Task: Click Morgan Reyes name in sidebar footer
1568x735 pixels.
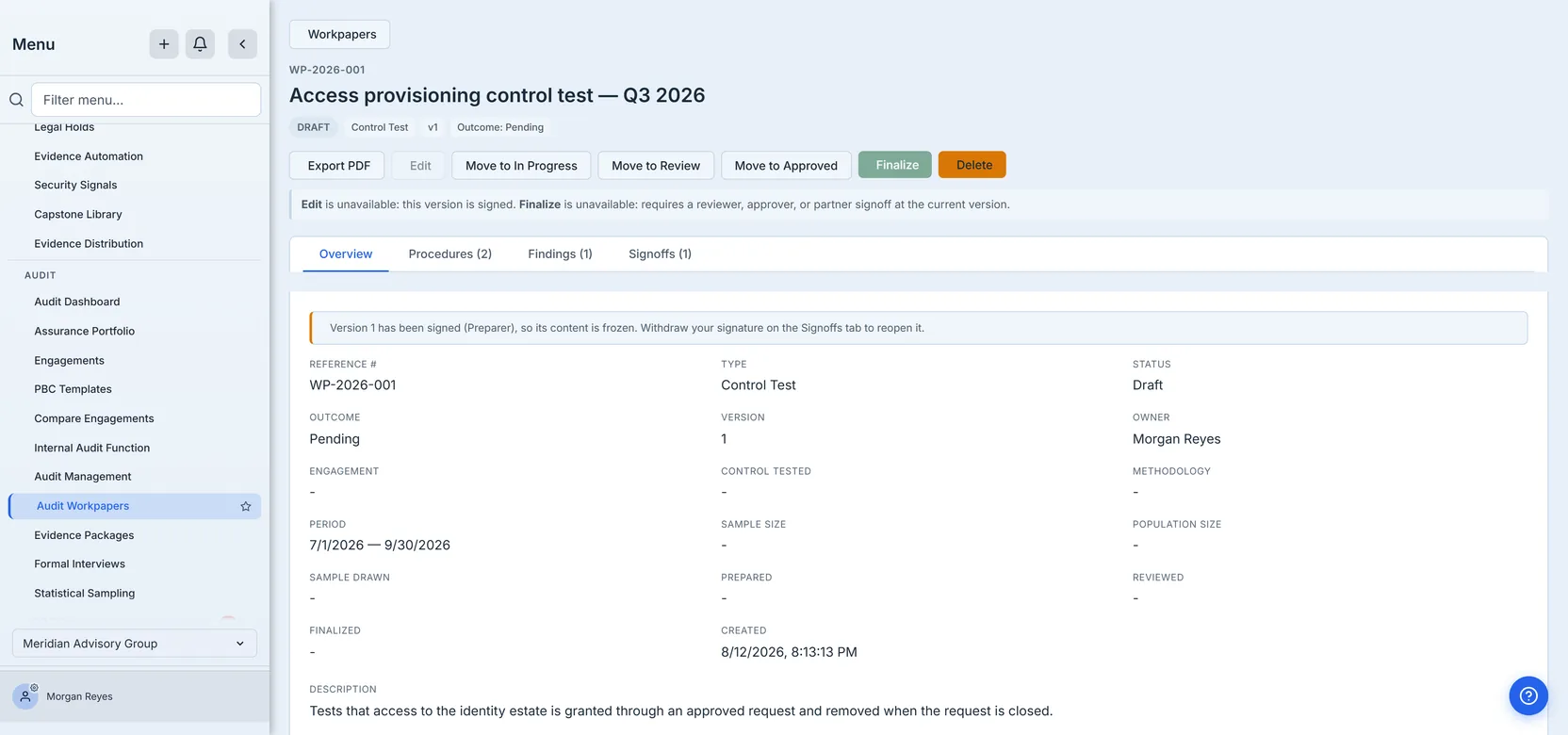Action: (79, 697)
